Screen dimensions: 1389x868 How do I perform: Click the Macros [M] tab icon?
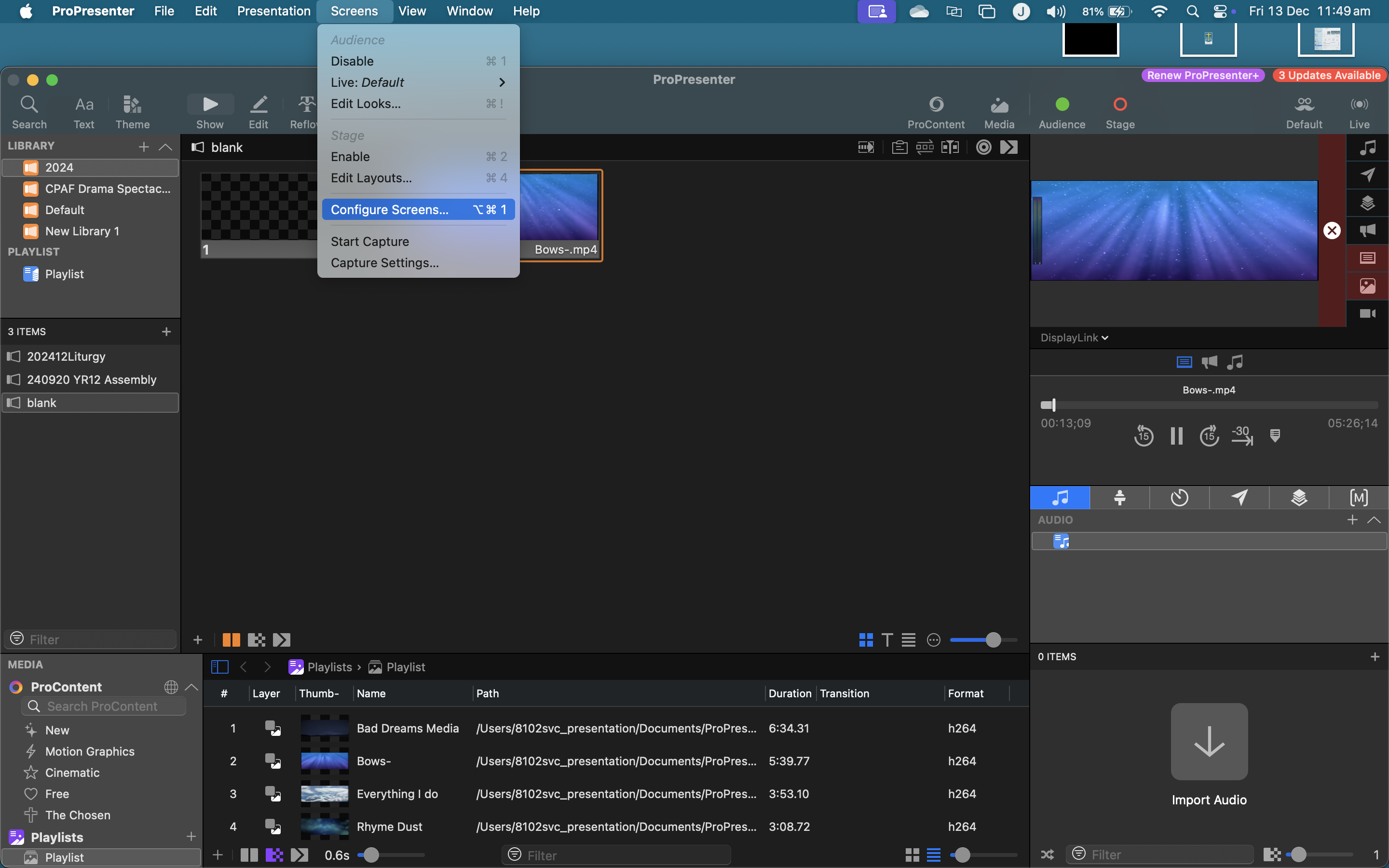tap(1359, 497)
